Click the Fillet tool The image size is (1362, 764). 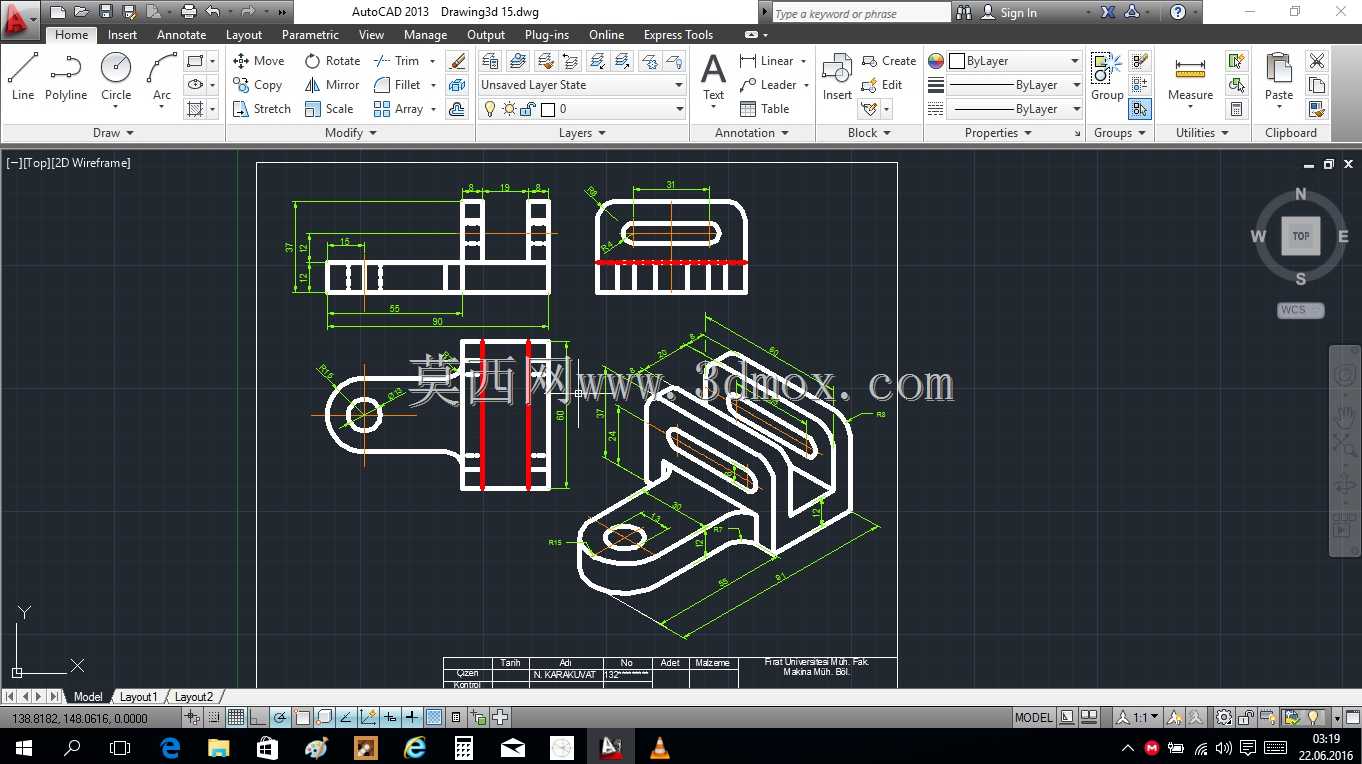click(x=397, y=85)
